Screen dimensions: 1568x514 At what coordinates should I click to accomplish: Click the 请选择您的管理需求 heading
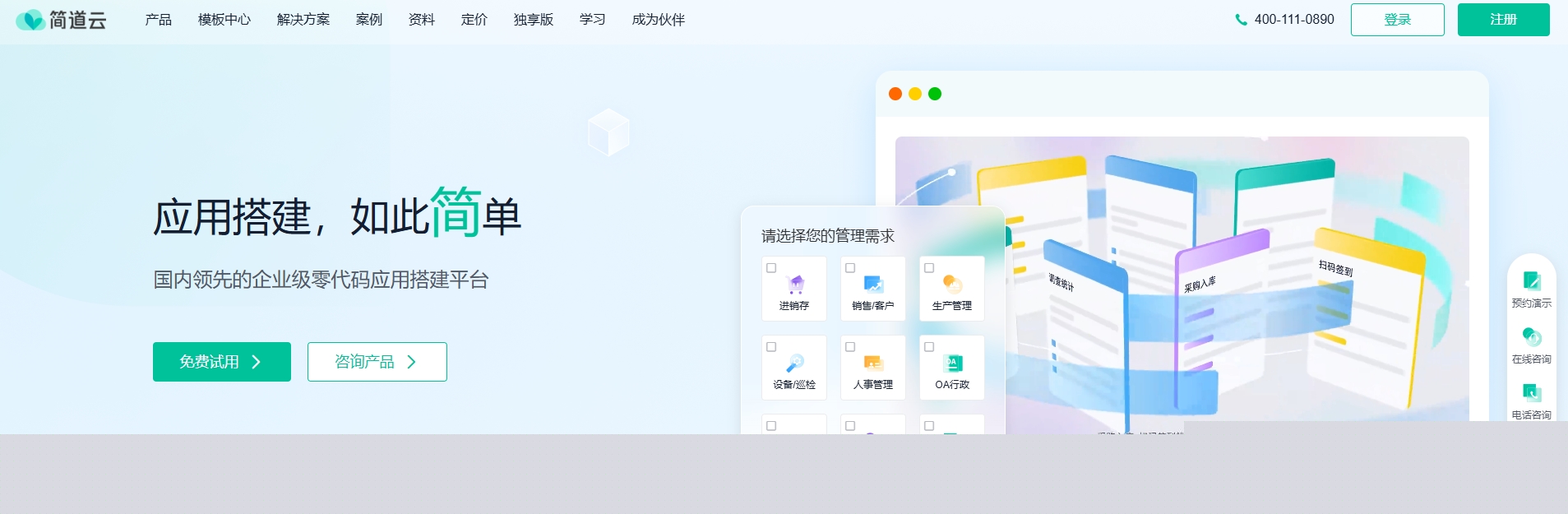pos(828,236)
